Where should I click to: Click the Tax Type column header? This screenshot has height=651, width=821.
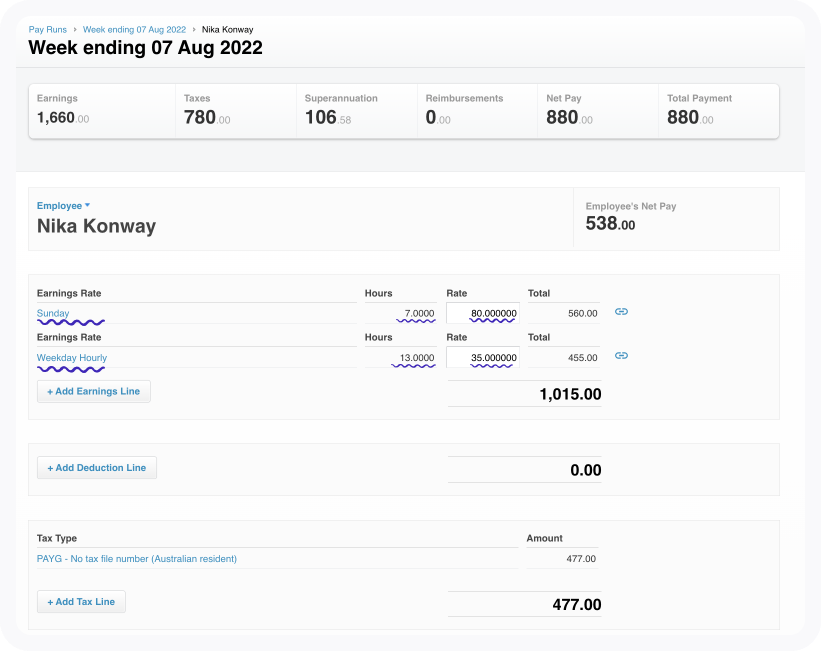(x=57, y=538)
